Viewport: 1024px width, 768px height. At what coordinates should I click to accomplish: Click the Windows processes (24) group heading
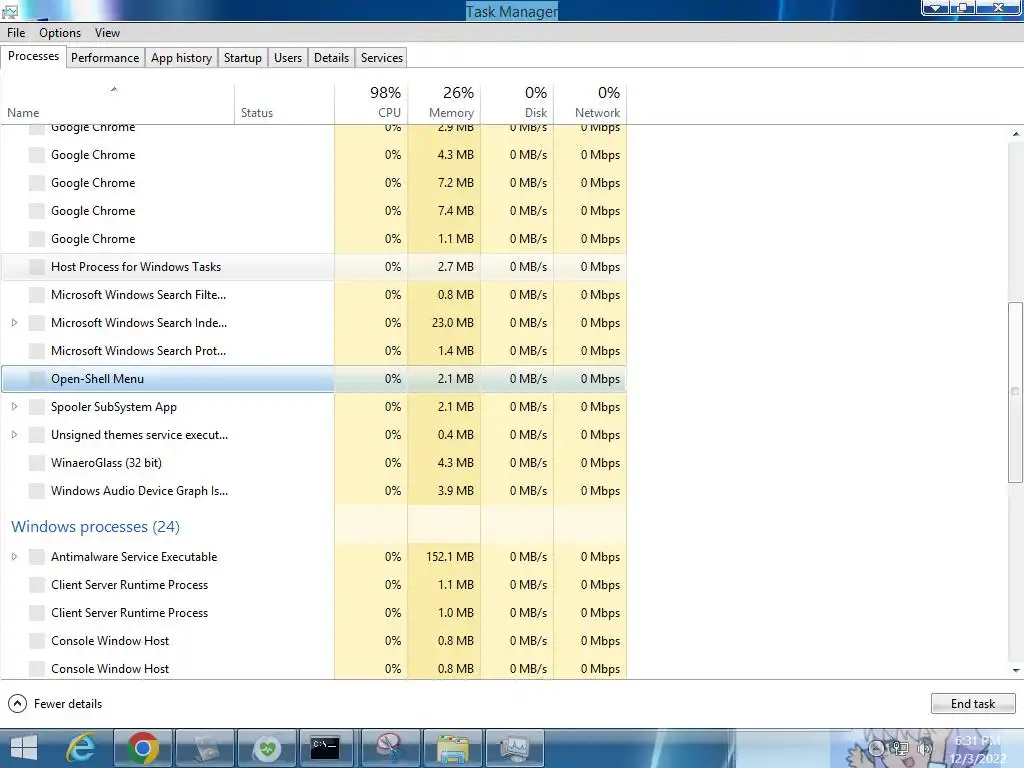point(95,526)
